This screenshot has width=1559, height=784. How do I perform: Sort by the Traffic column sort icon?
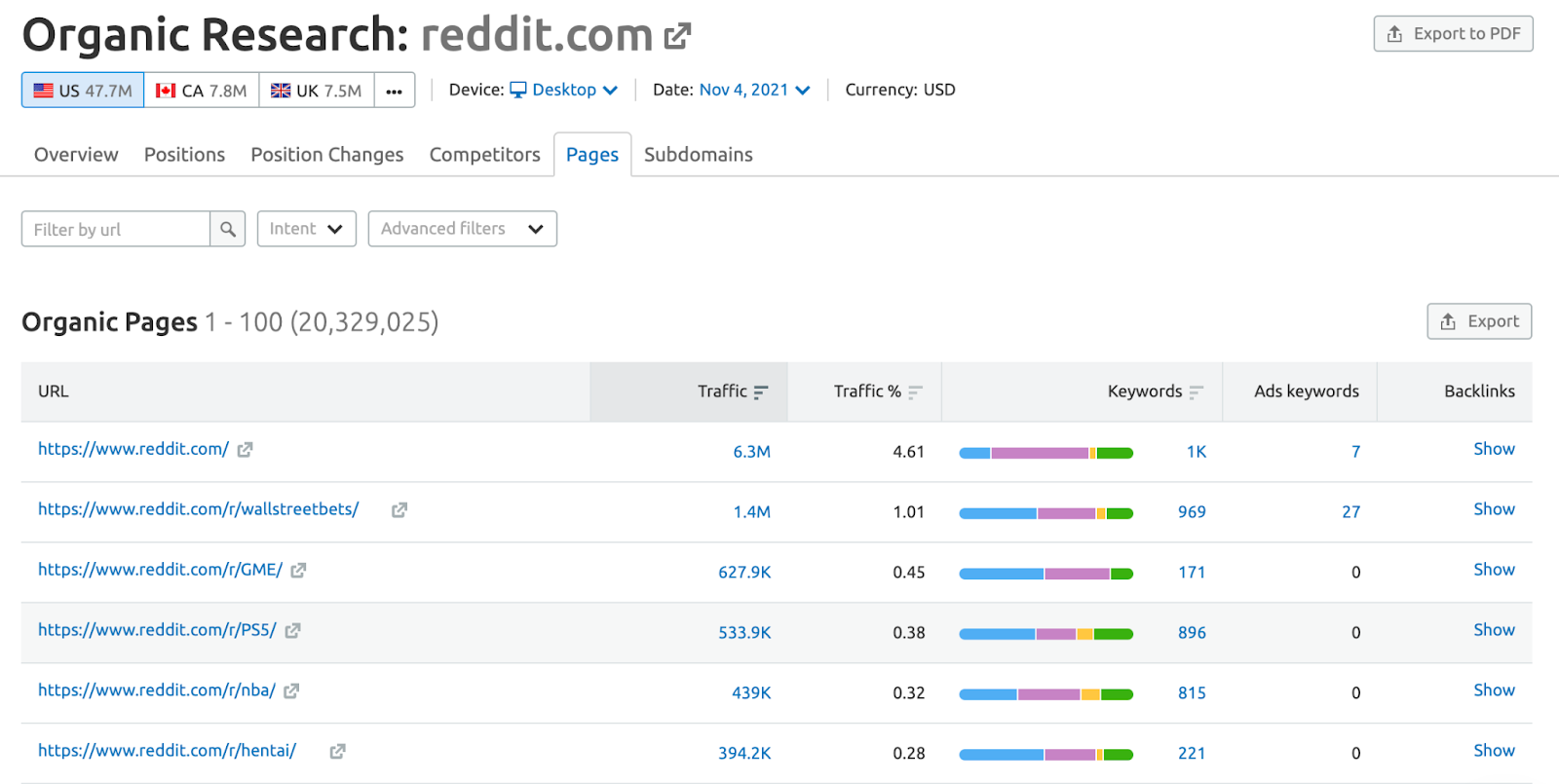point(761,392)
